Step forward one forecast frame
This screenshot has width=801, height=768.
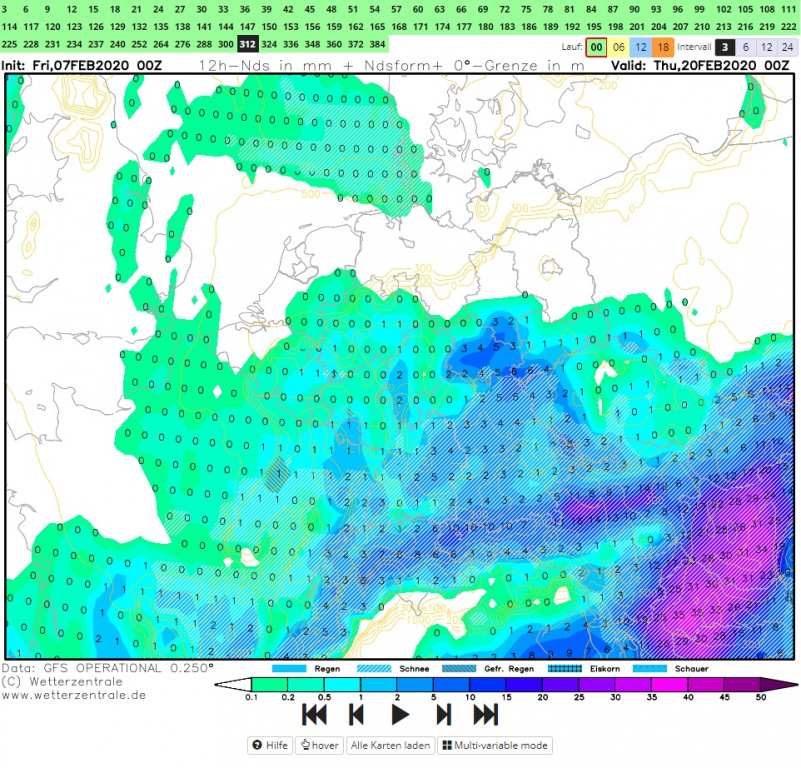(443, 714)
